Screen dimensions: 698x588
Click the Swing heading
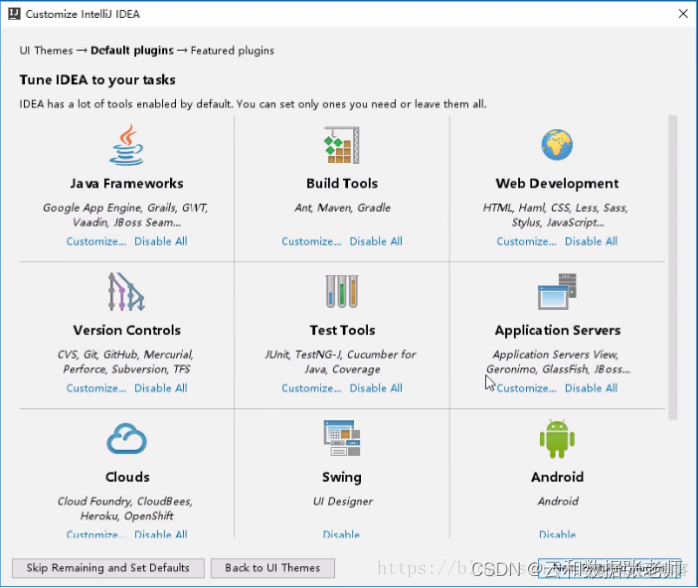point(342,477)
